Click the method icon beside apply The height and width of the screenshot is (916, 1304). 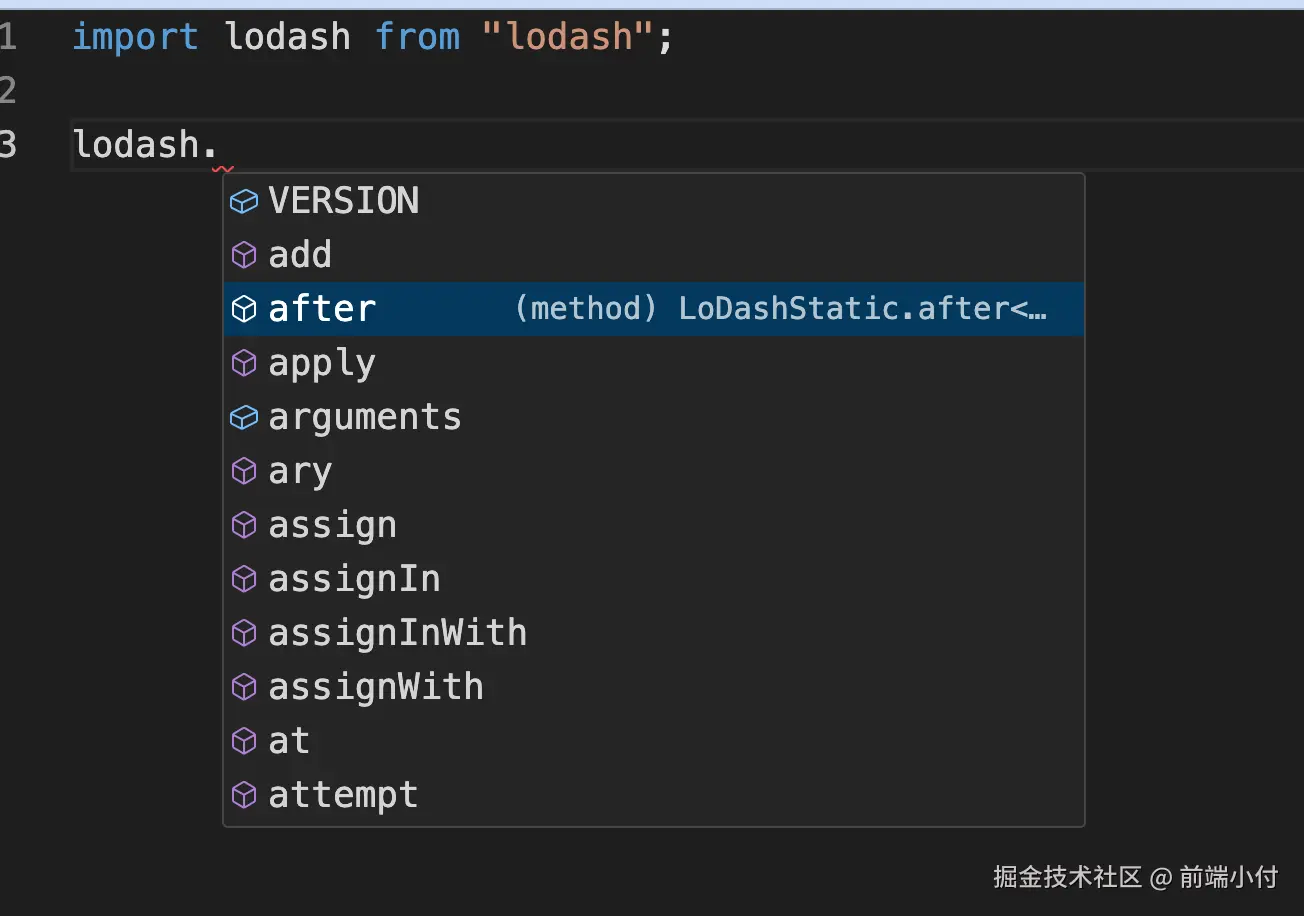tap(244, 364)
